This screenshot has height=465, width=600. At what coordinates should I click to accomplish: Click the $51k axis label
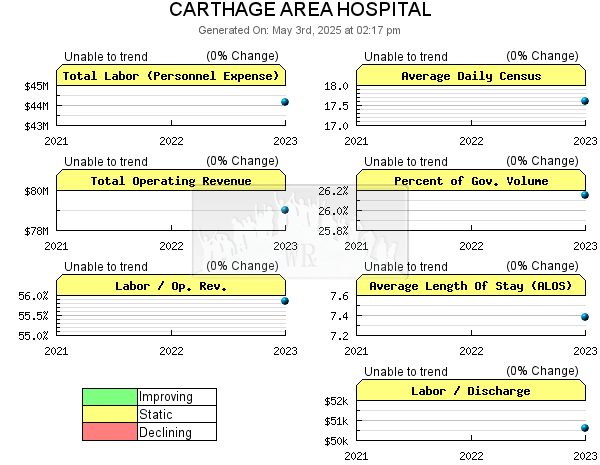click(x=336, y=421)
